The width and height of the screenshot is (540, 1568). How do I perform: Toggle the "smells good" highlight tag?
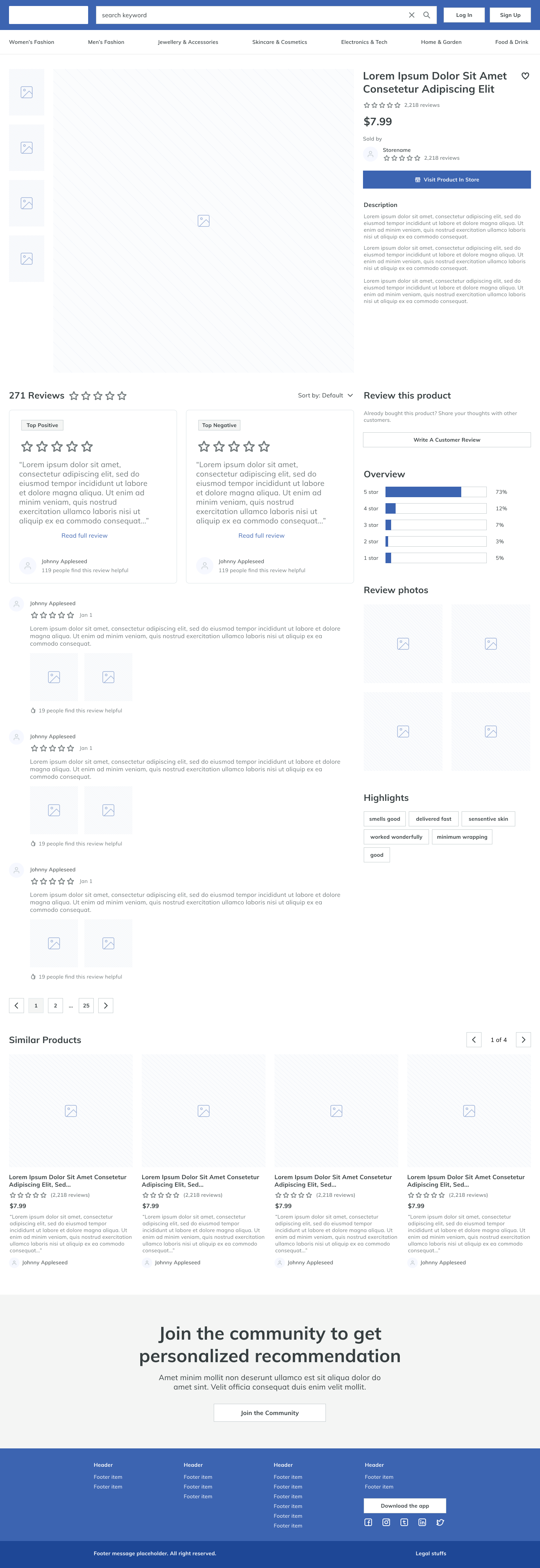point(384,819)
